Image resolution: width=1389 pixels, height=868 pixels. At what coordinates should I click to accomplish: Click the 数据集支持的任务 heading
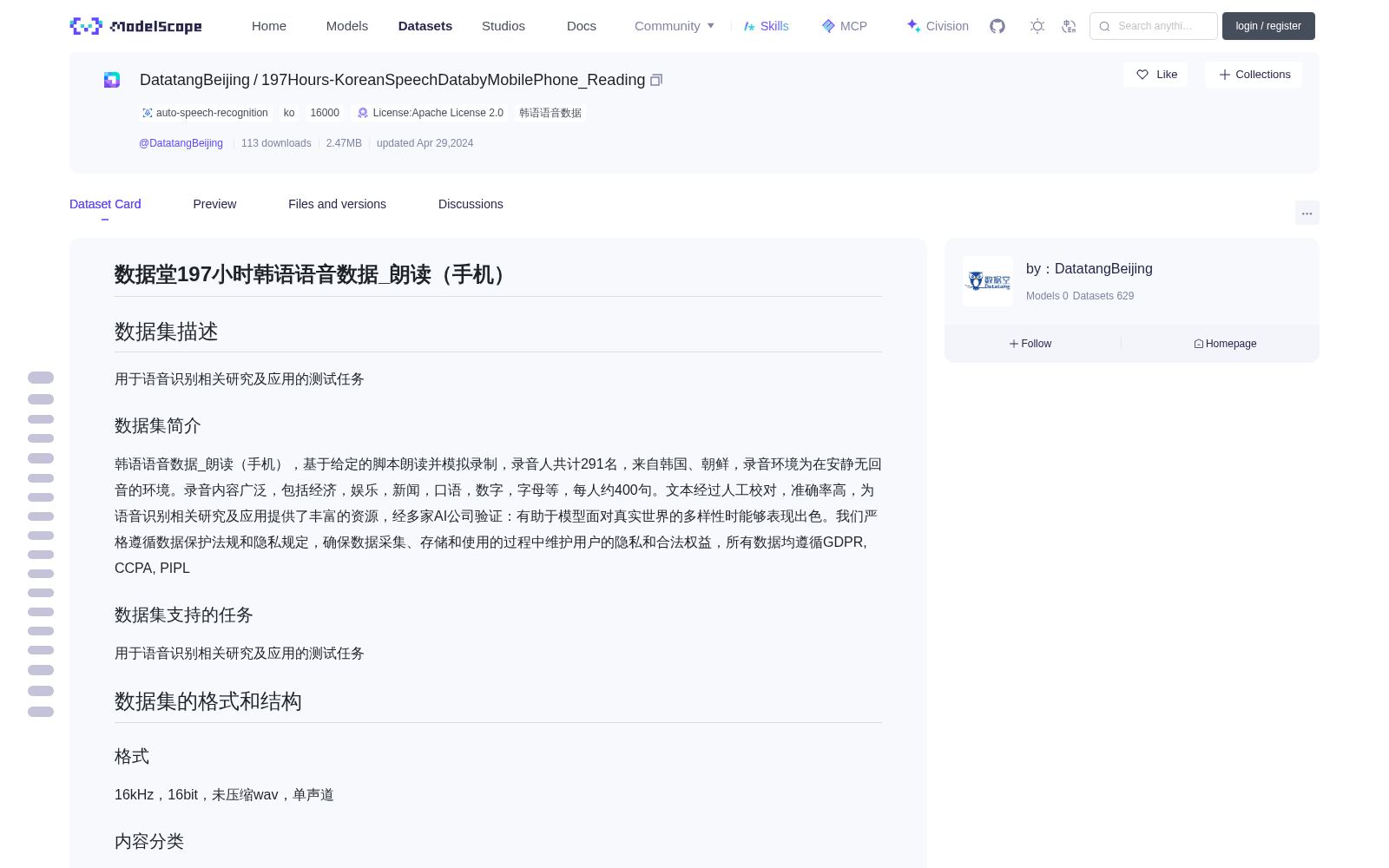point(184,615)
